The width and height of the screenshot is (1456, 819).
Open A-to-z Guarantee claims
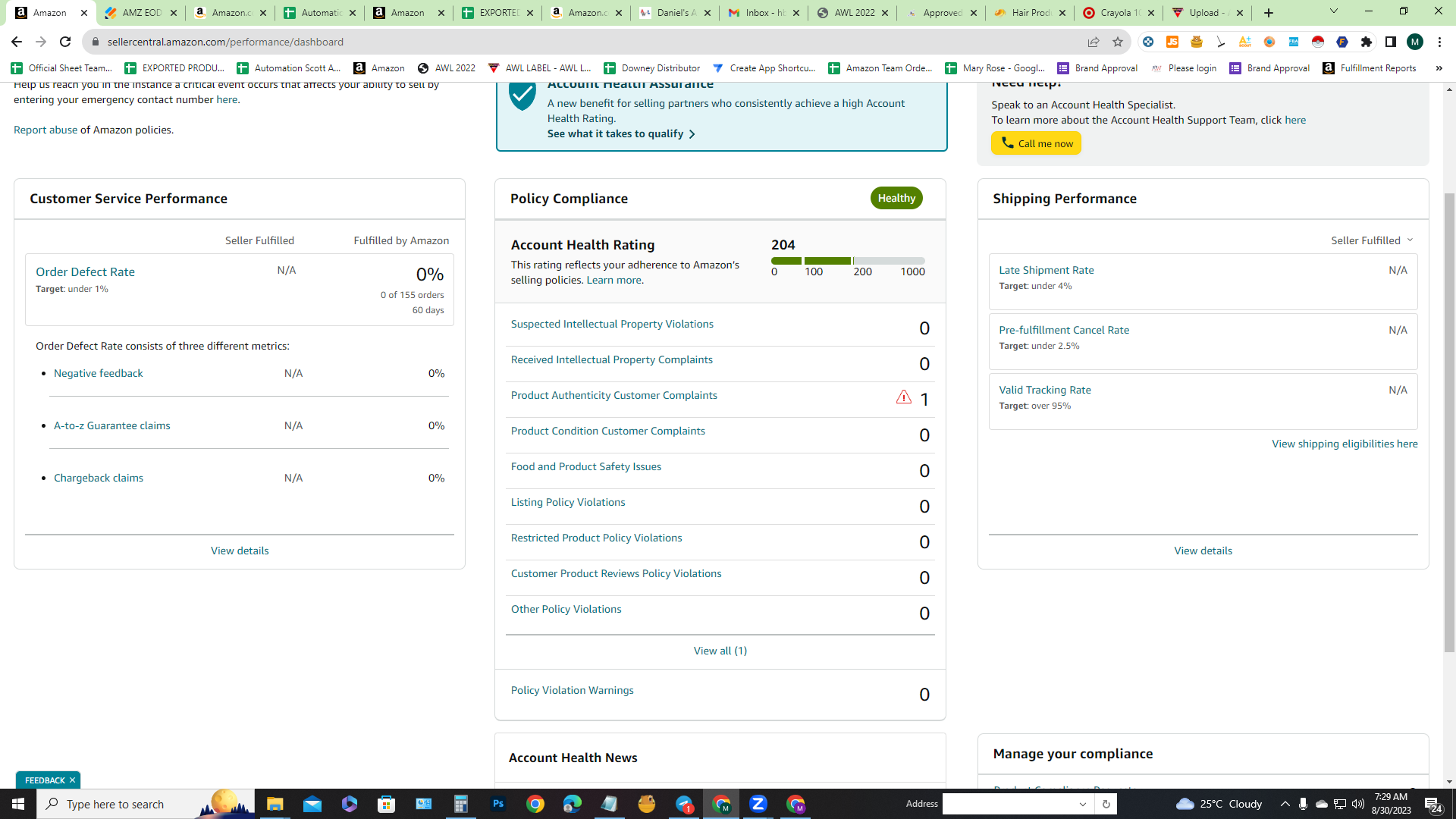[x=111, y=426]
